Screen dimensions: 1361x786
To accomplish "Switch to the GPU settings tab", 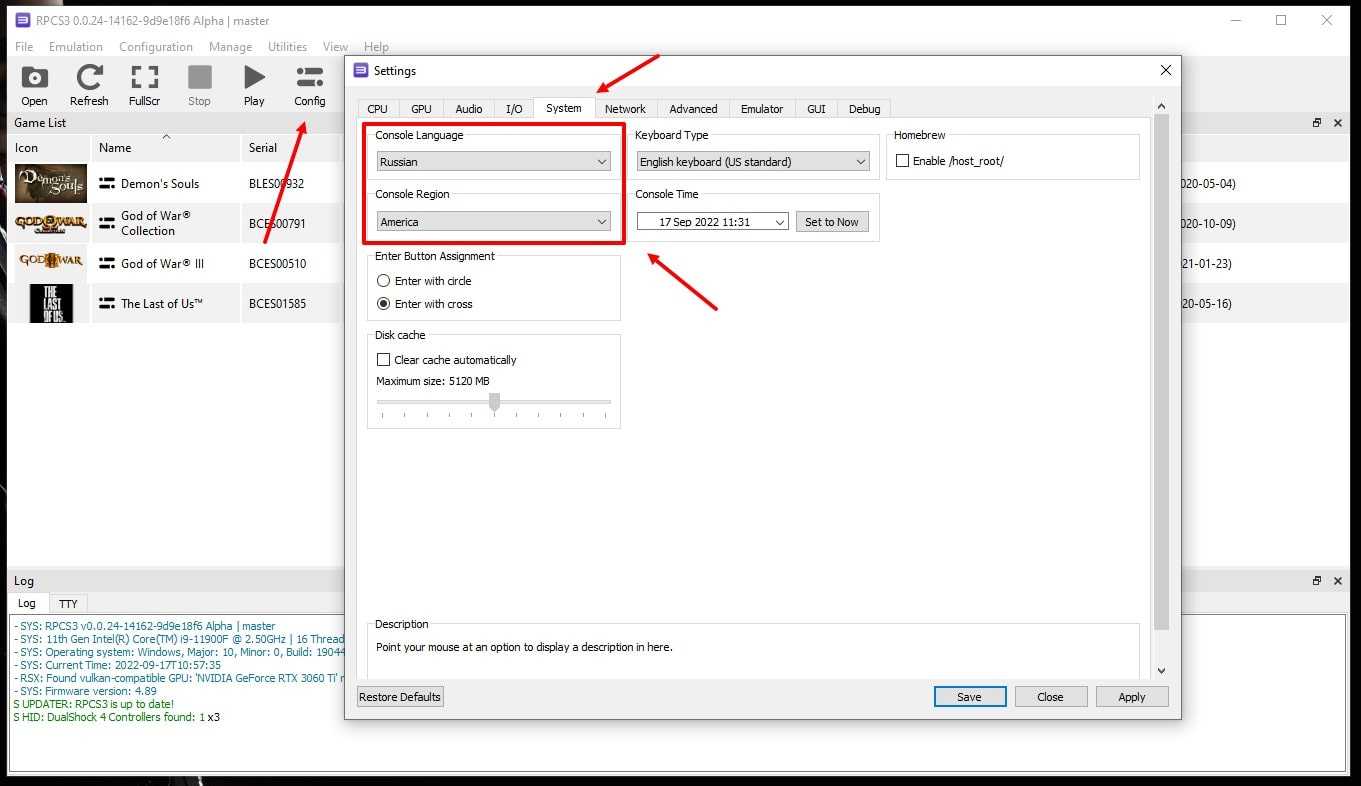I will 421,109.
